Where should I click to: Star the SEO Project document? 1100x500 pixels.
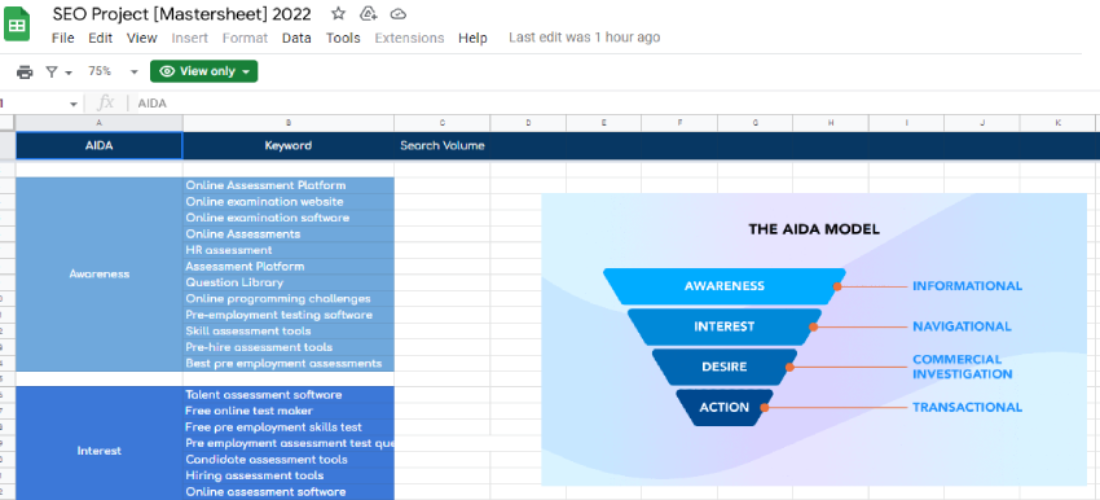(338, 13)
